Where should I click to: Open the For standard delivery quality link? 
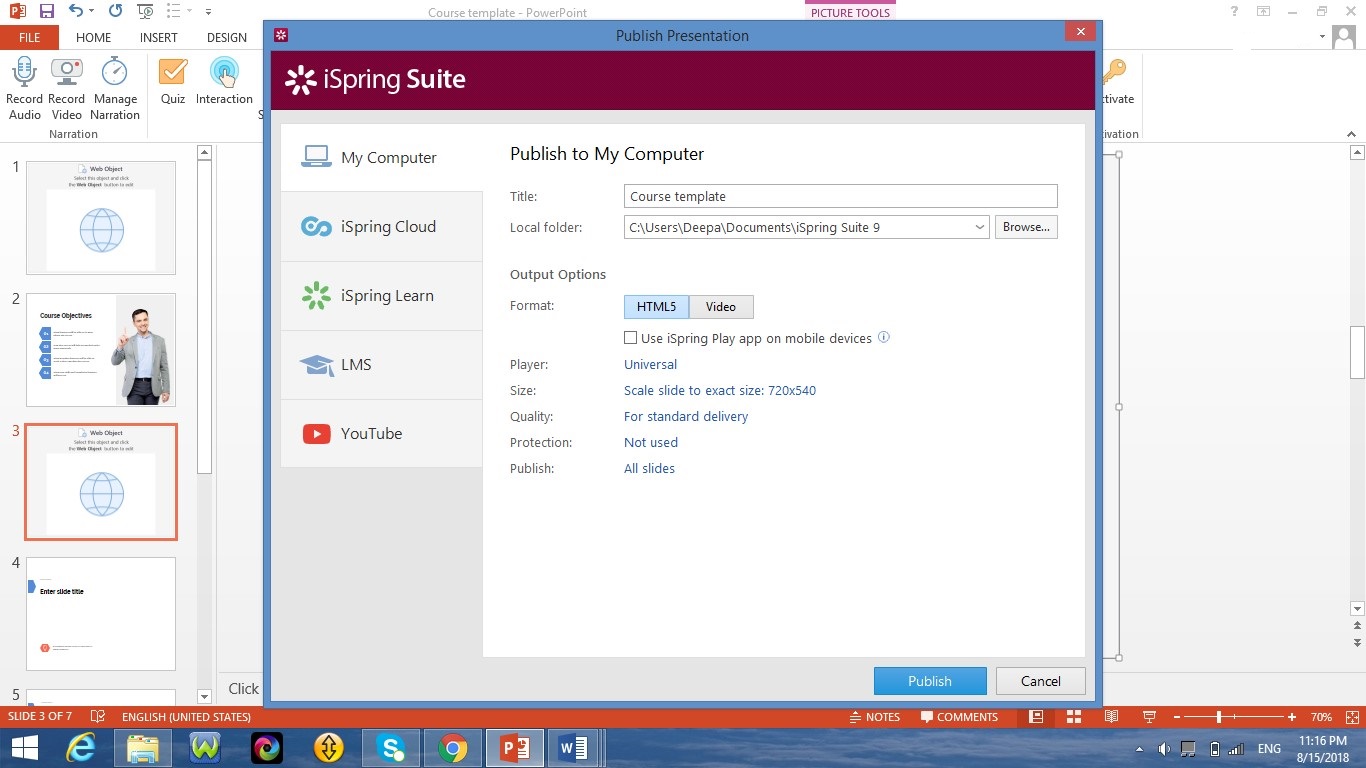[686, 417]
